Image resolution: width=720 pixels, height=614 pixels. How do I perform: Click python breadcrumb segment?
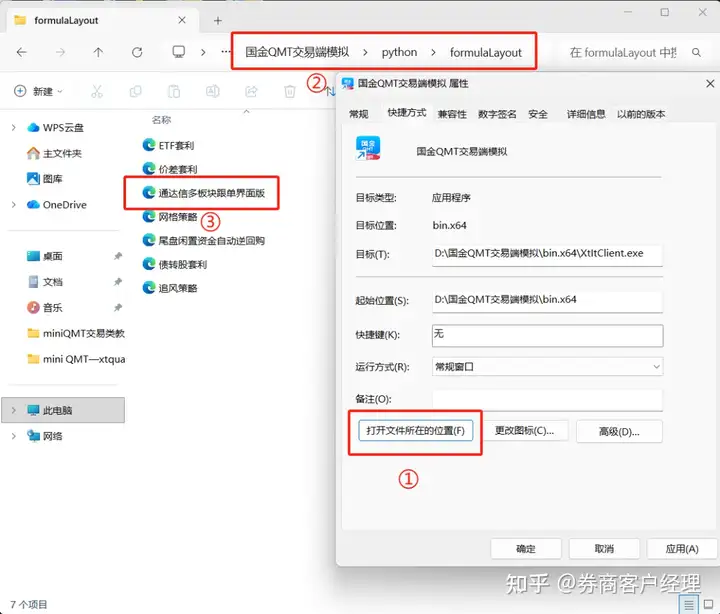click(x=399, y=52)
